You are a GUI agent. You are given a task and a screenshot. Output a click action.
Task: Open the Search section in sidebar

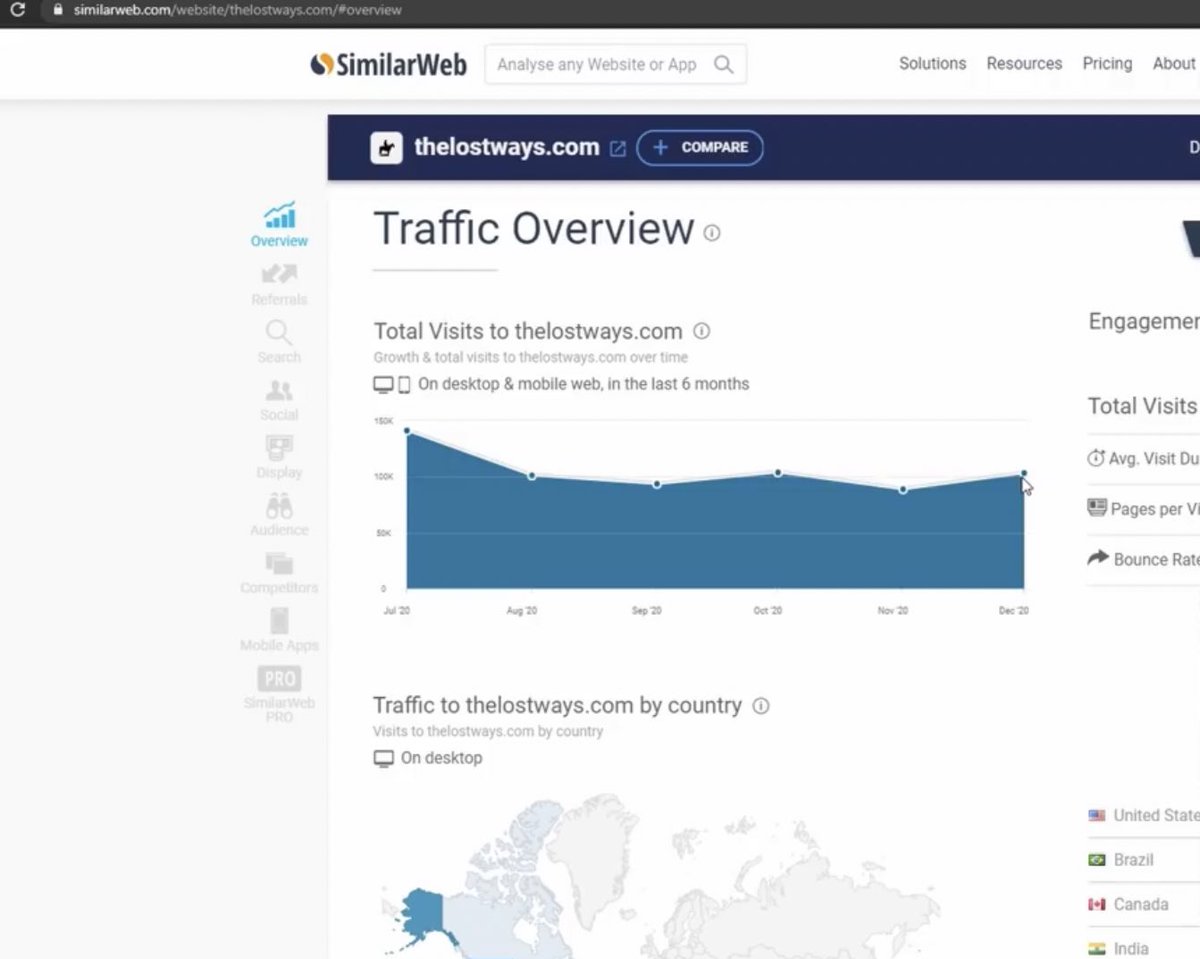[x=279, y=342]
